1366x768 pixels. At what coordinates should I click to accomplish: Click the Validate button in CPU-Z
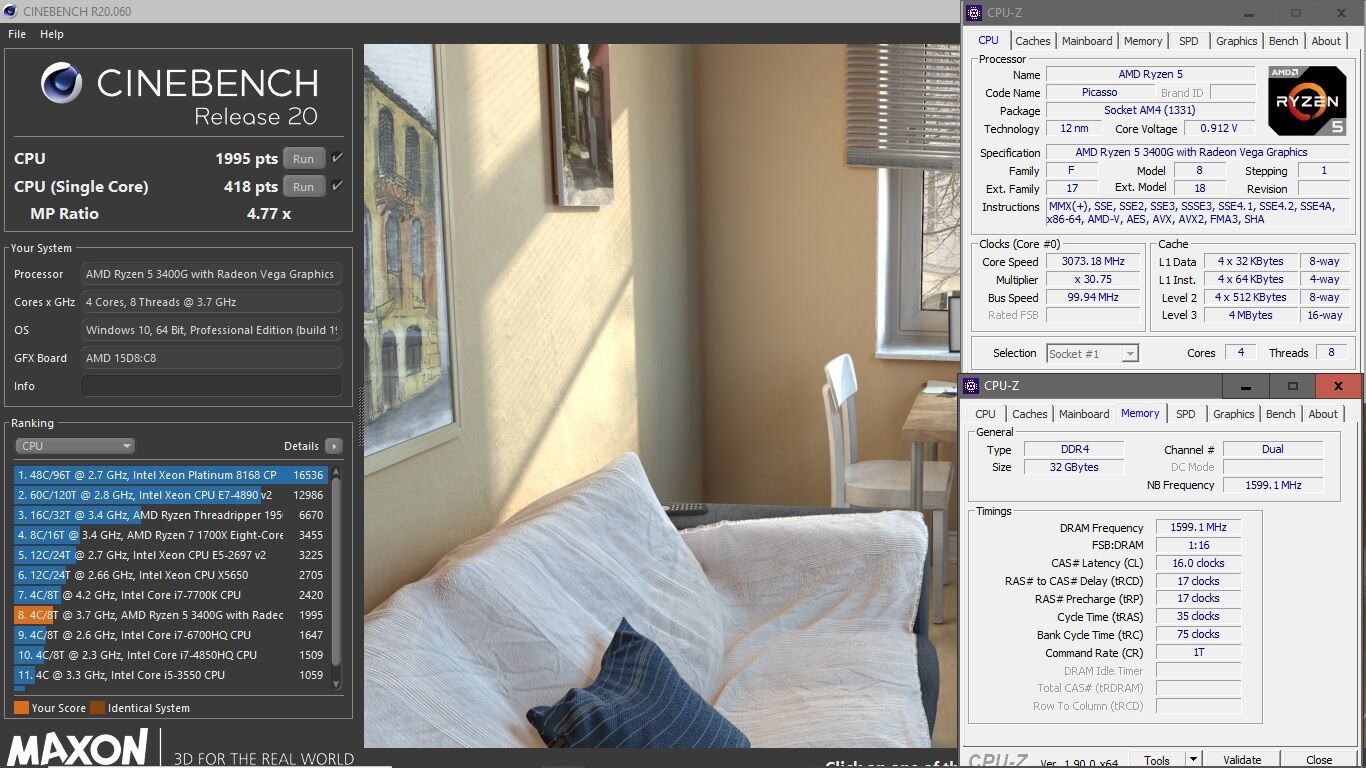point(1242,760)
